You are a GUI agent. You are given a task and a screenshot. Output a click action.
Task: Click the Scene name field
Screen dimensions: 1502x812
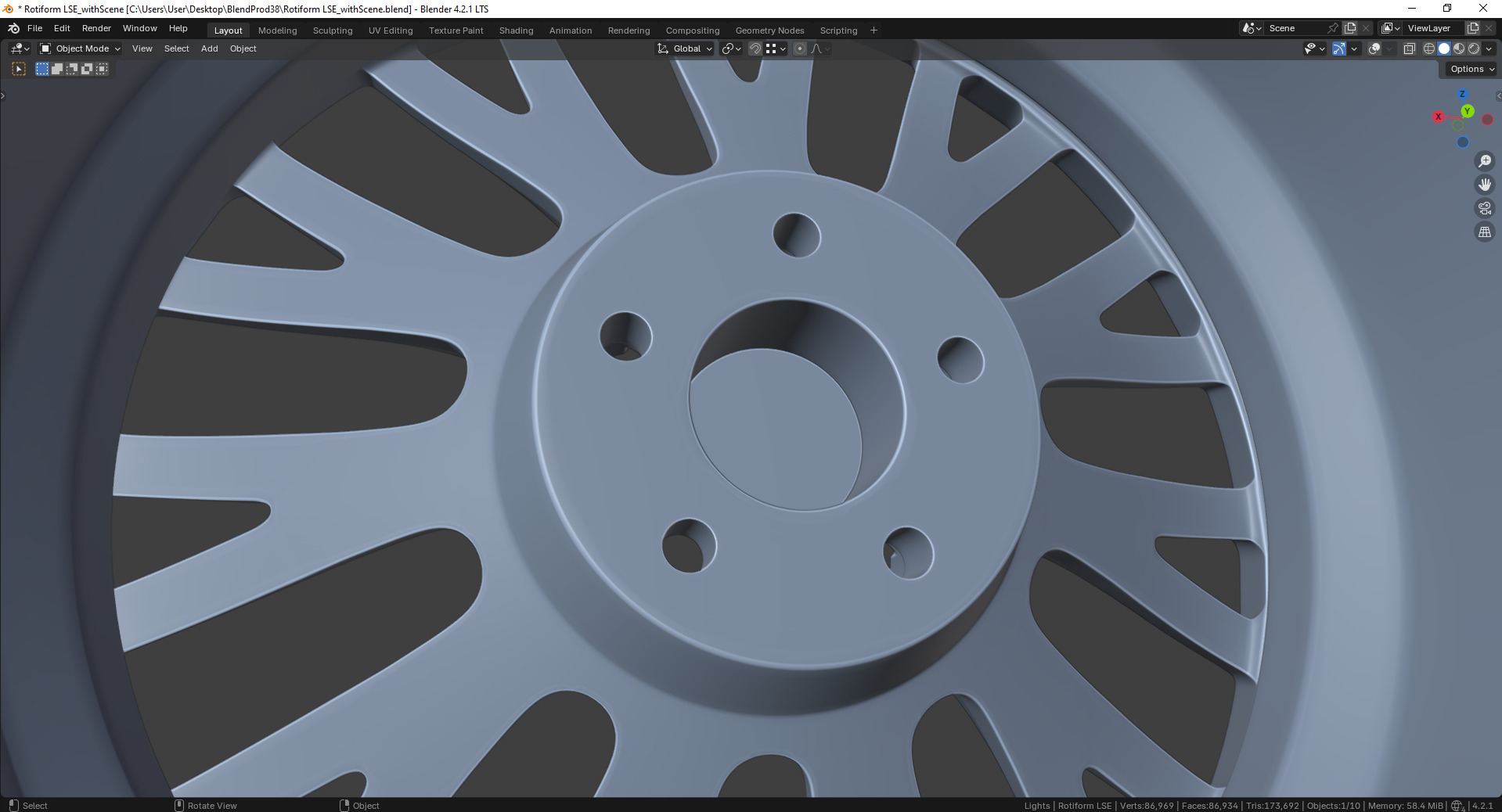click(x=1295, y=28)
